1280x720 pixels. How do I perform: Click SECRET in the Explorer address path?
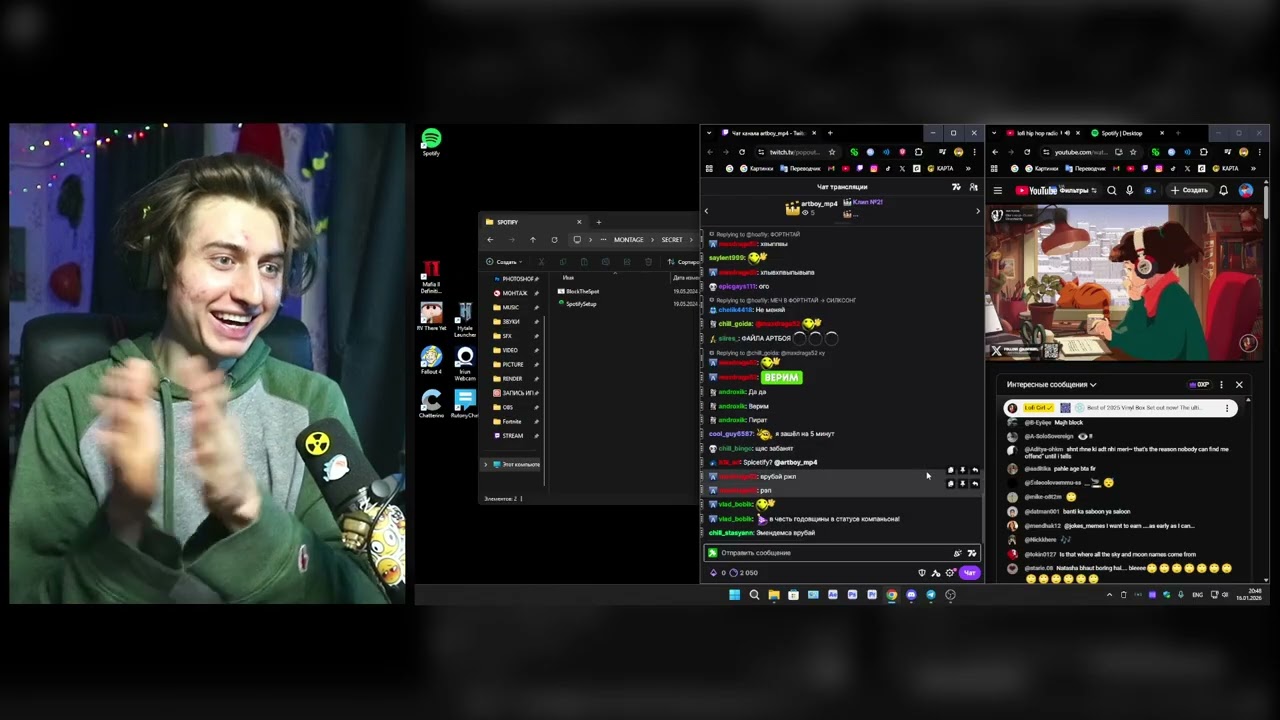click(x=672, y=240)
